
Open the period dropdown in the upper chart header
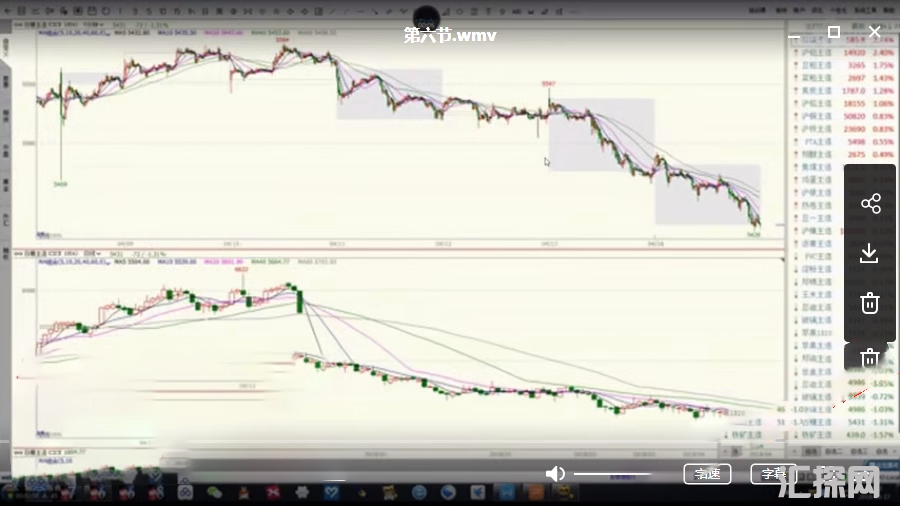(94, 25)
